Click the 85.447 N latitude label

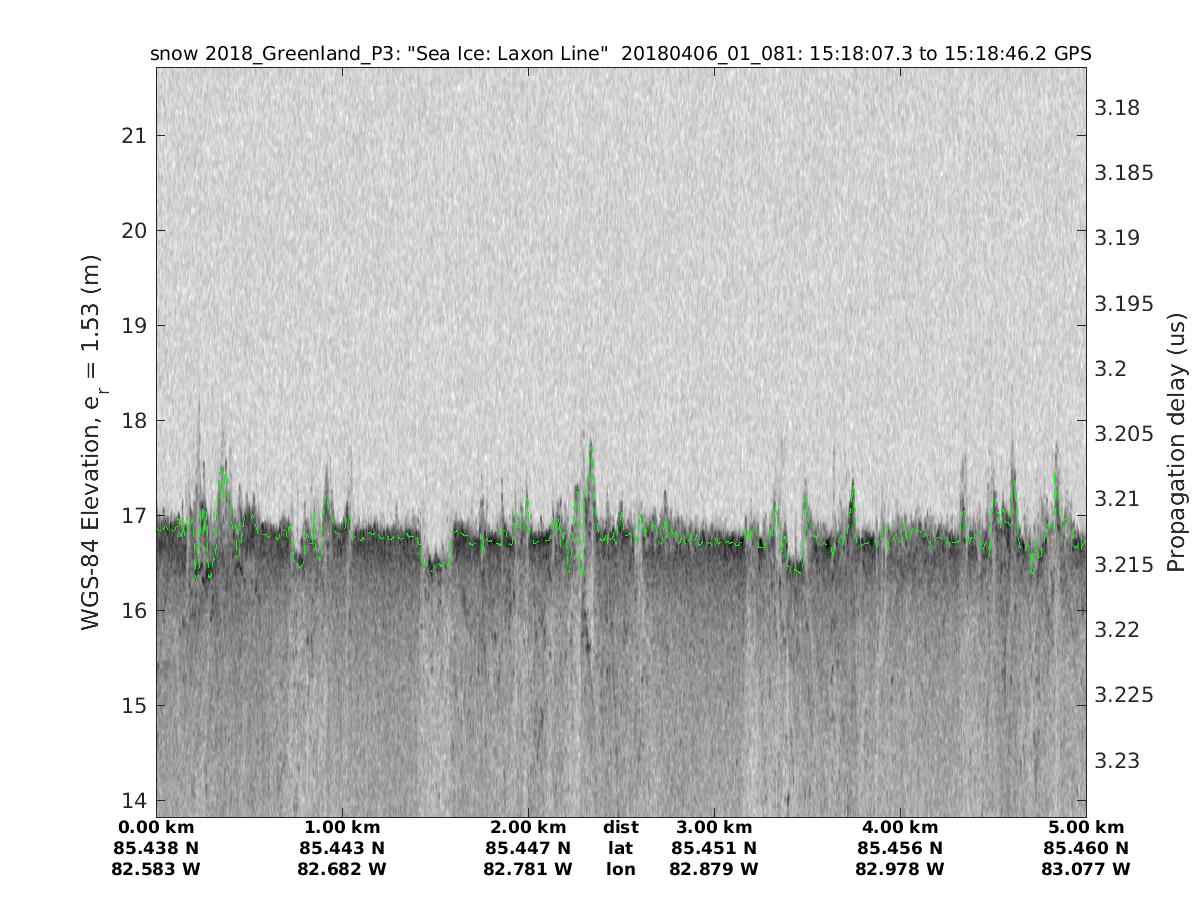(528, 849)
